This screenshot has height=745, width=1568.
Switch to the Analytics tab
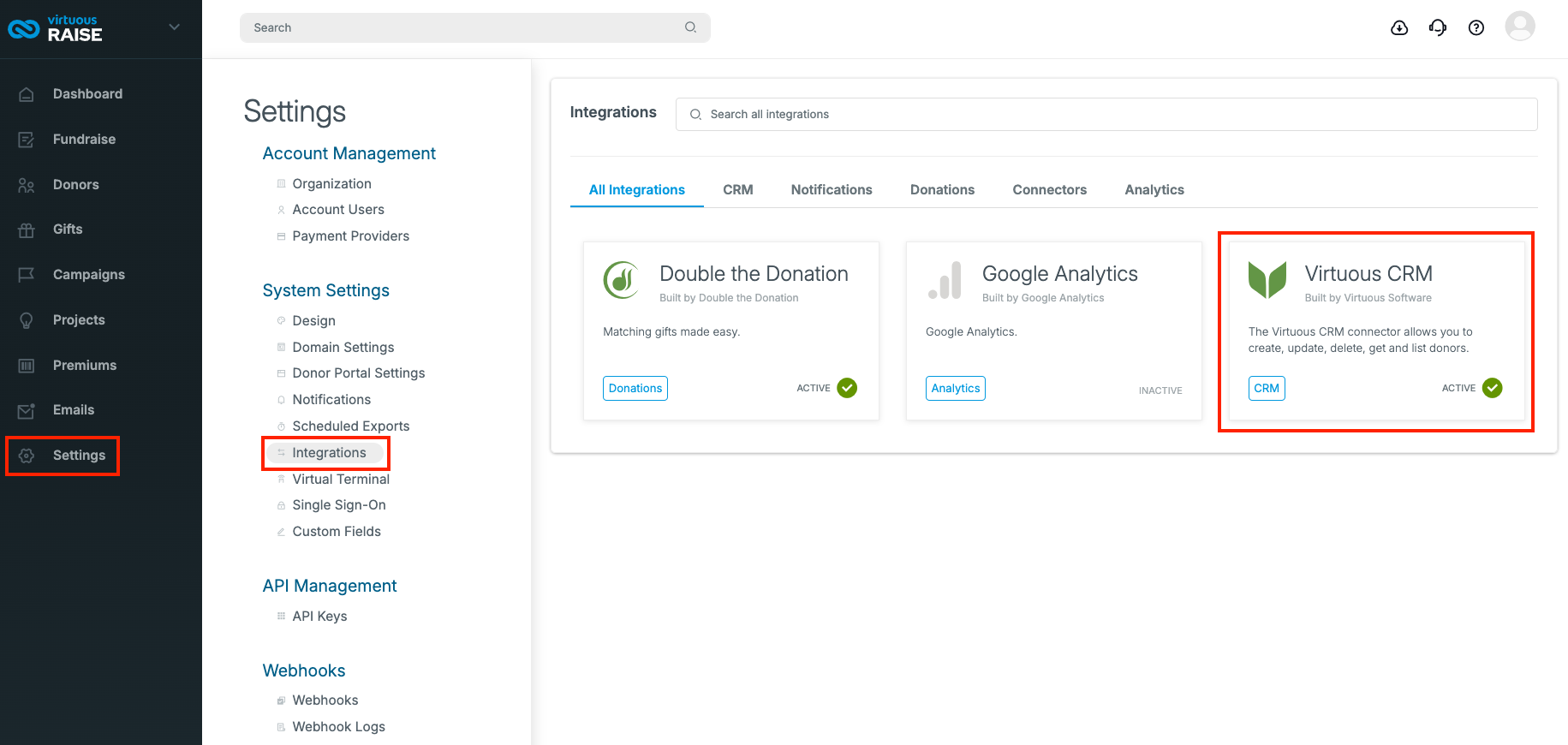coord(1154,190)
